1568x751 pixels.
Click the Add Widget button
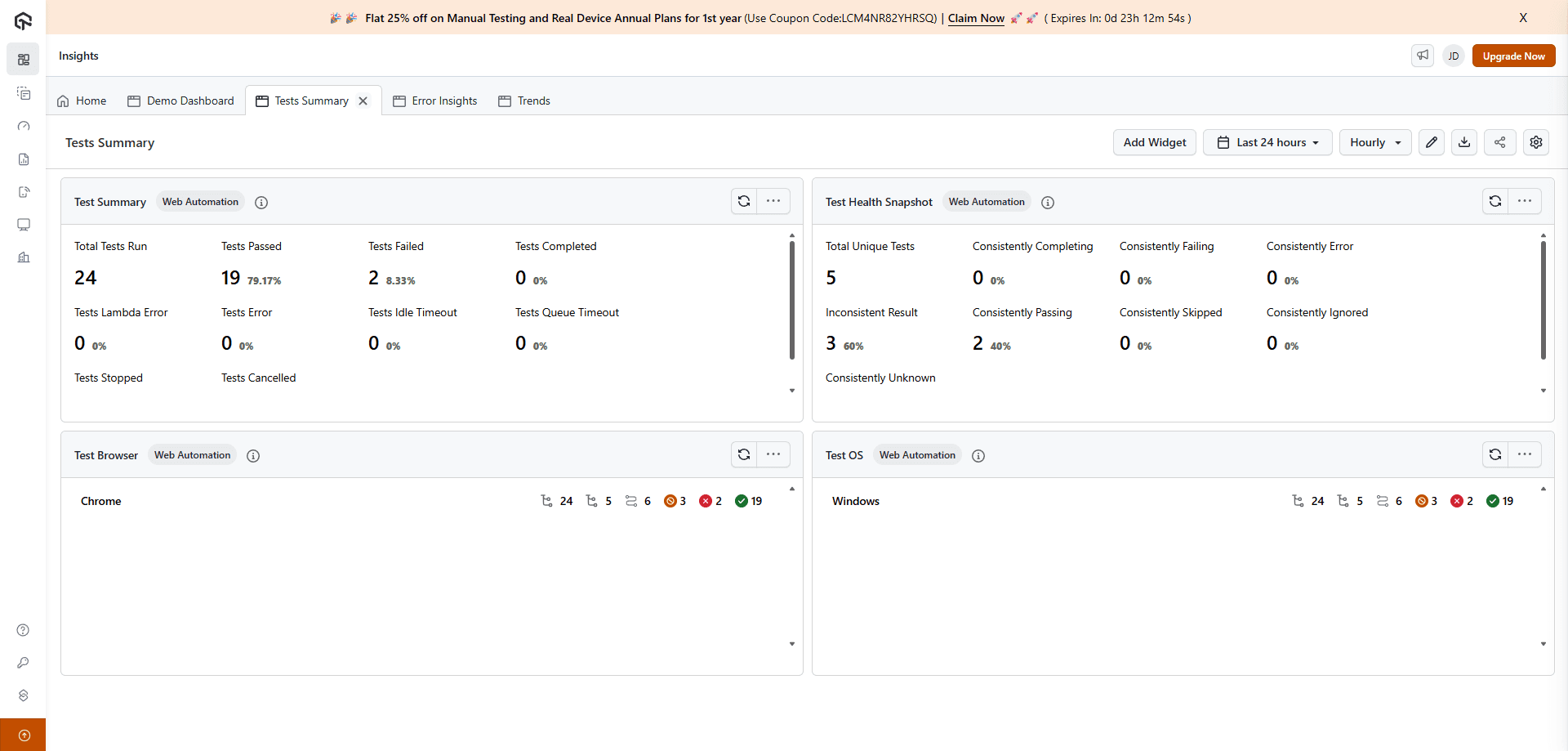(x=1155, y=142)
